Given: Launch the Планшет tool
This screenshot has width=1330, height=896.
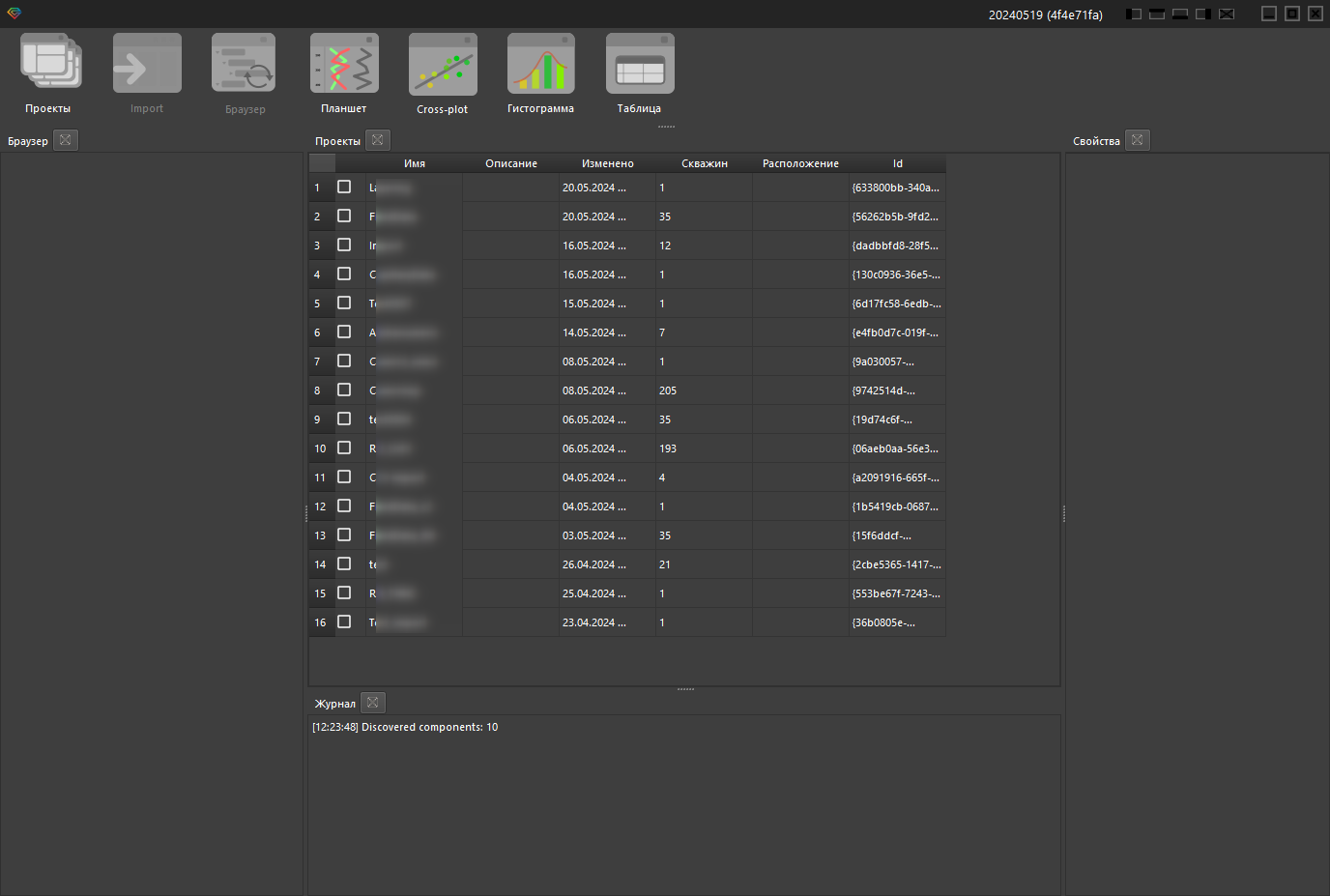Looking at the screenshot, I should pos(344,64).
